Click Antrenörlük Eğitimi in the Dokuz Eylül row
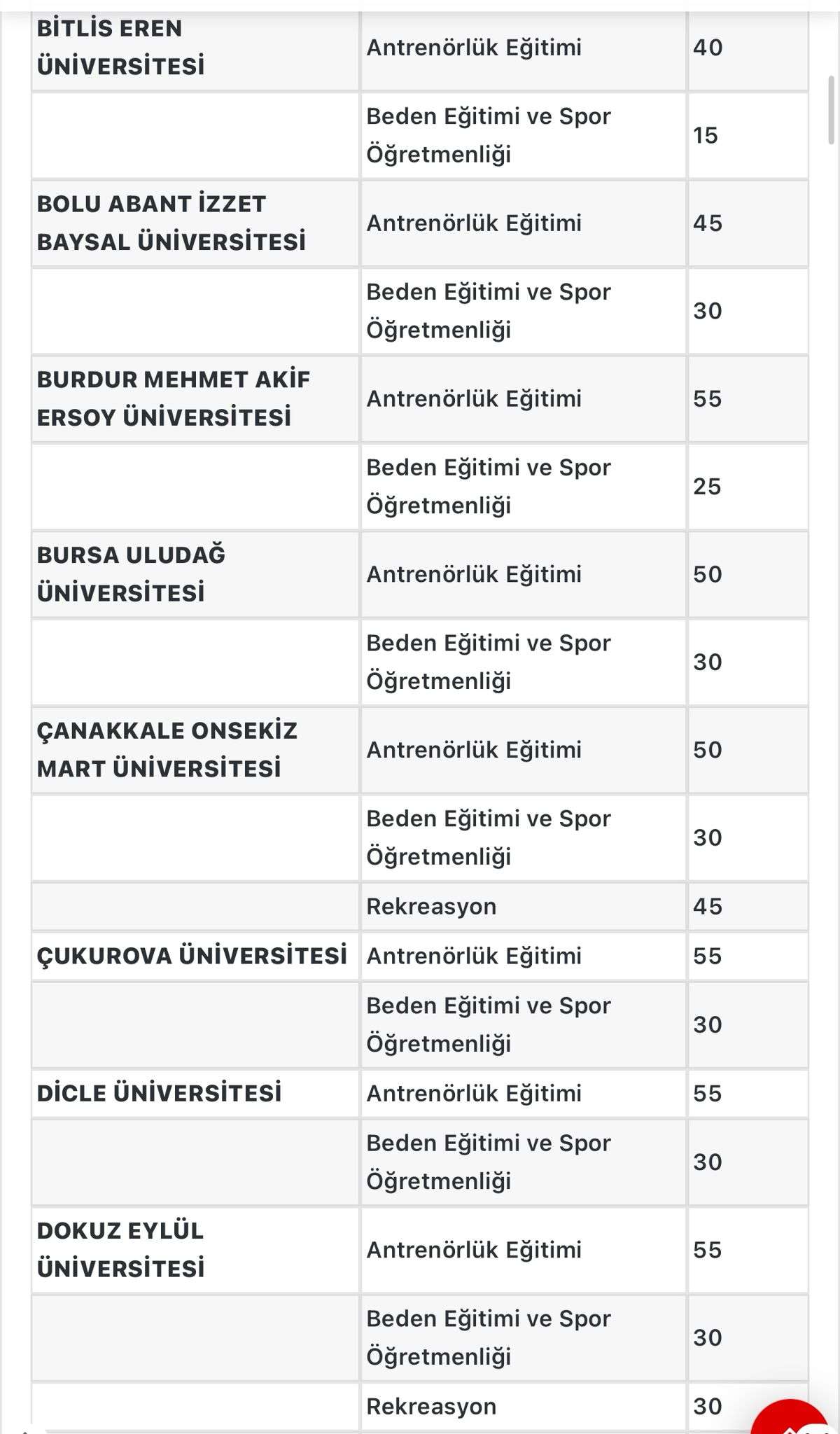Image resolution: width=840 pixels, height=1434 pixels. pyautogui.click(x=474, y=1250)
